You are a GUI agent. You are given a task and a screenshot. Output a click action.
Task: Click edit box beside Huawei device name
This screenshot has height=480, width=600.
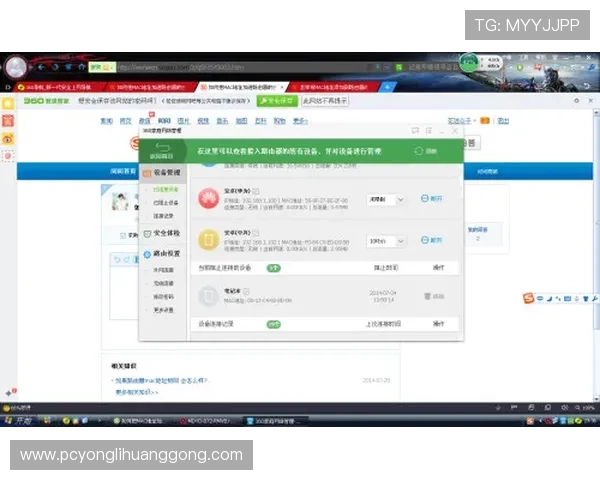click(x=256, y=191)
